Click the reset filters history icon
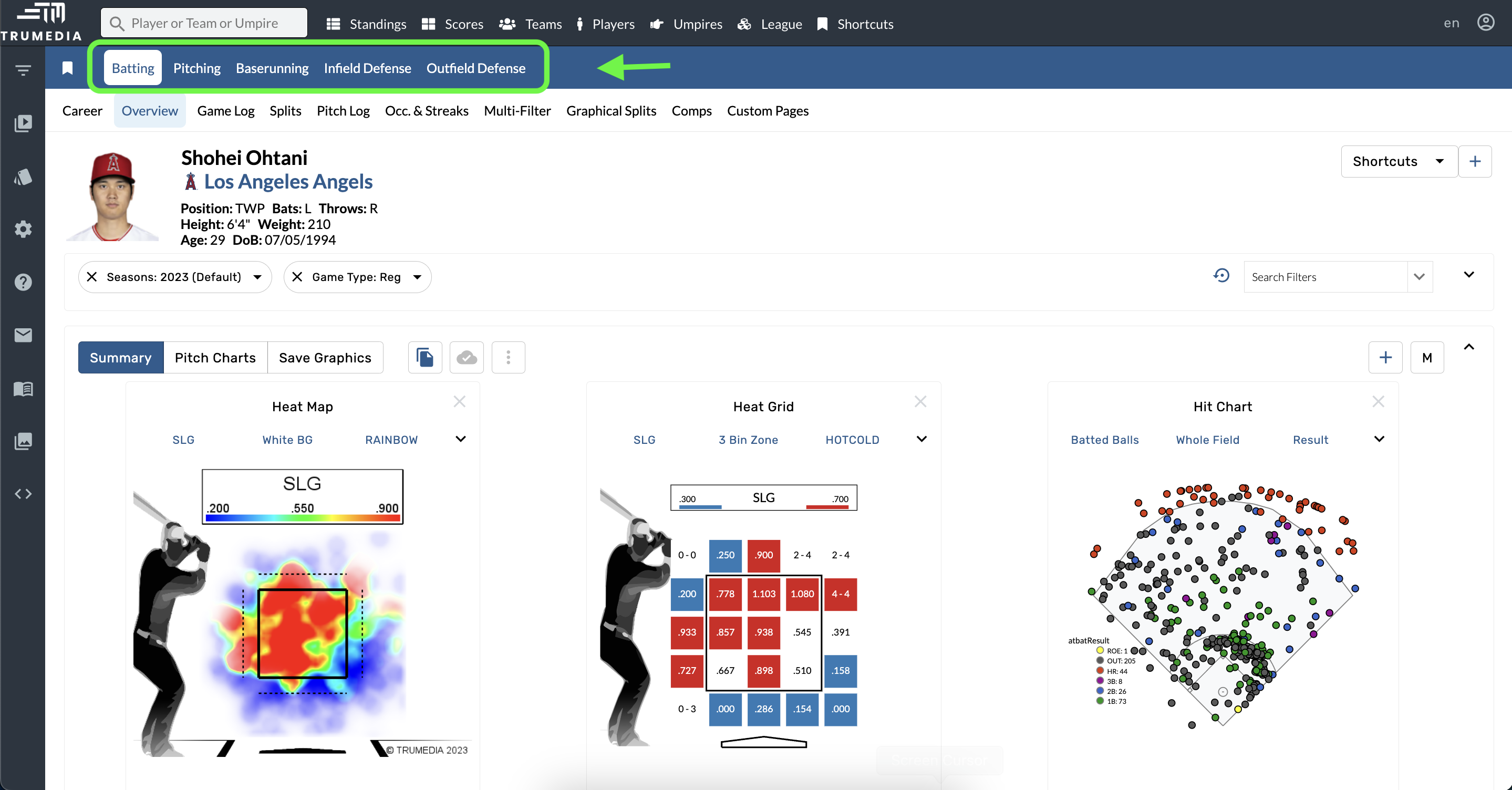 [1221, 276]
